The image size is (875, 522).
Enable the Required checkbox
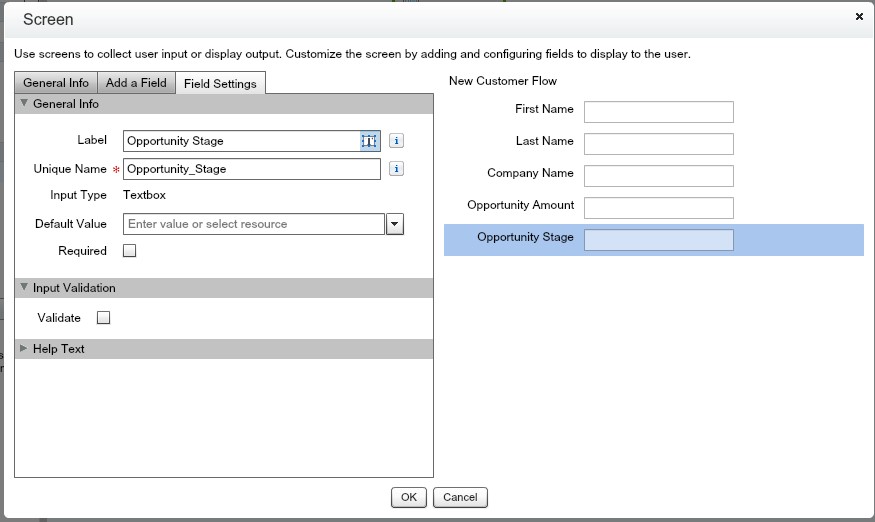click(x=129, y=251)
